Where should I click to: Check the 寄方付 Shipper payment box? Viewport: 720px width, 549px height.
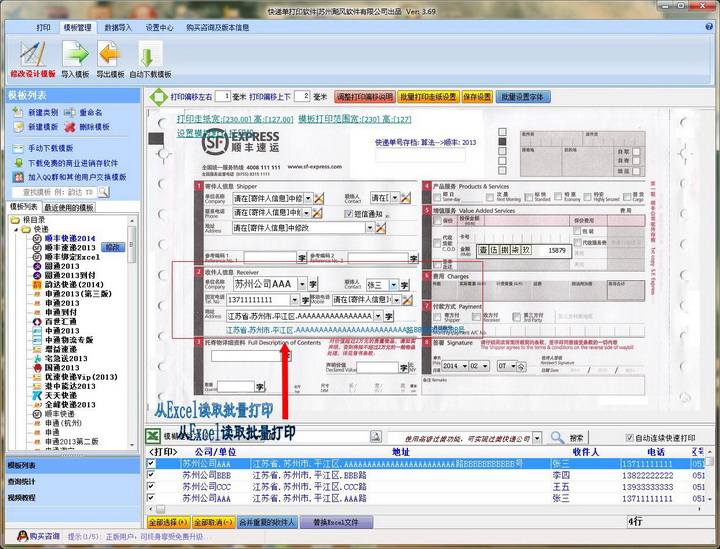(437, 317)
